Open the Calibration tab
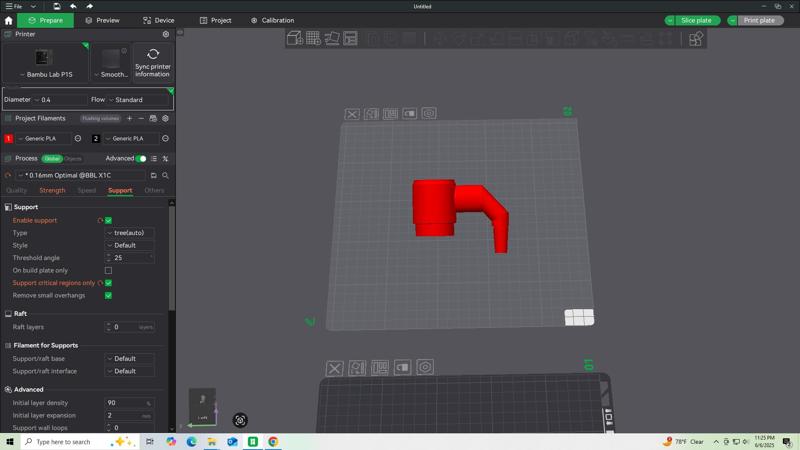Image resolution: width=800 pixels, height=450 pixels. pos(272,20)
